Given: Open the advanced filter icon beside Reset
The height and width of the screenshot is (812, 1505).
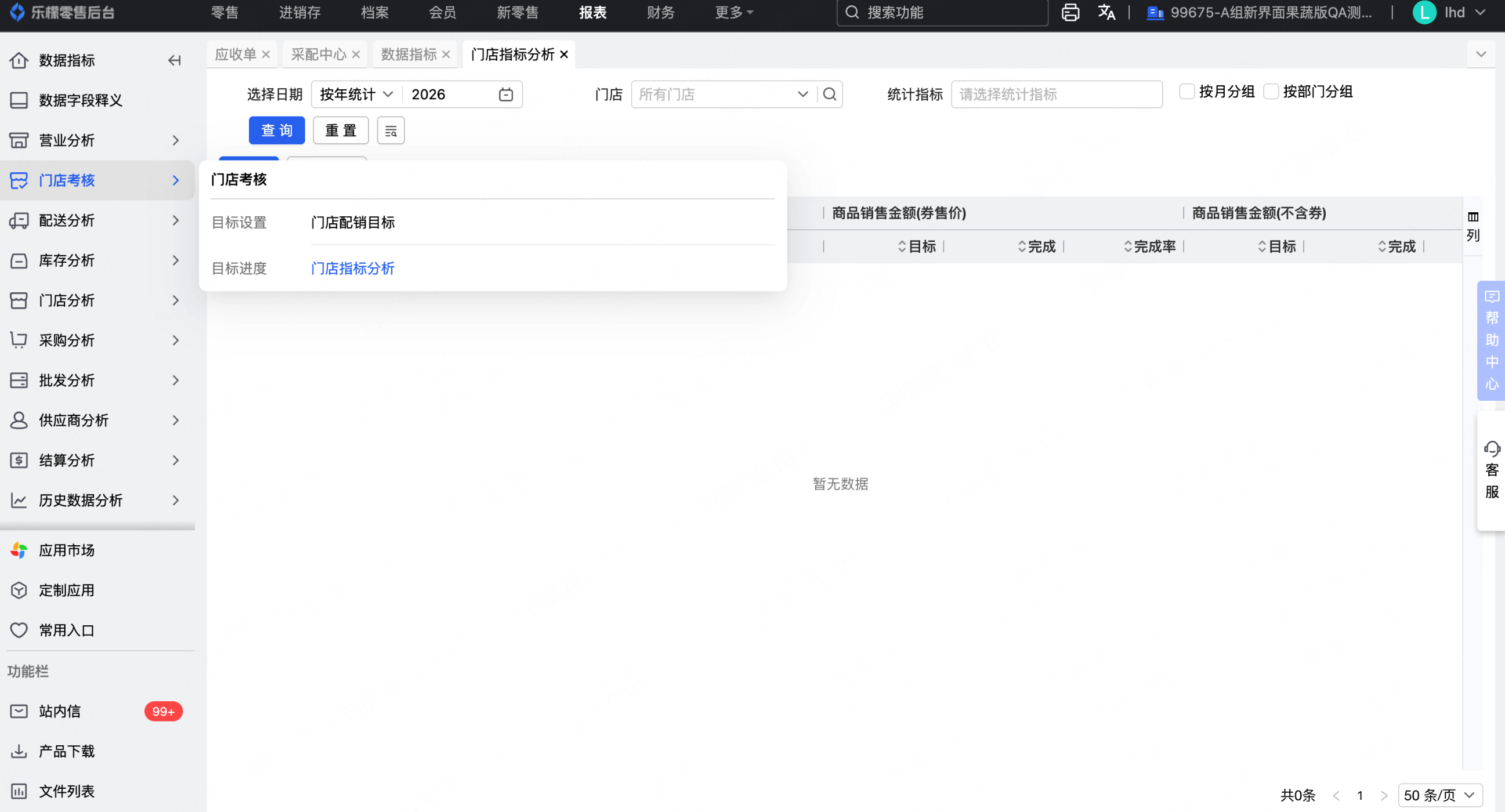Looking at the screenshot, I should 391,130.
